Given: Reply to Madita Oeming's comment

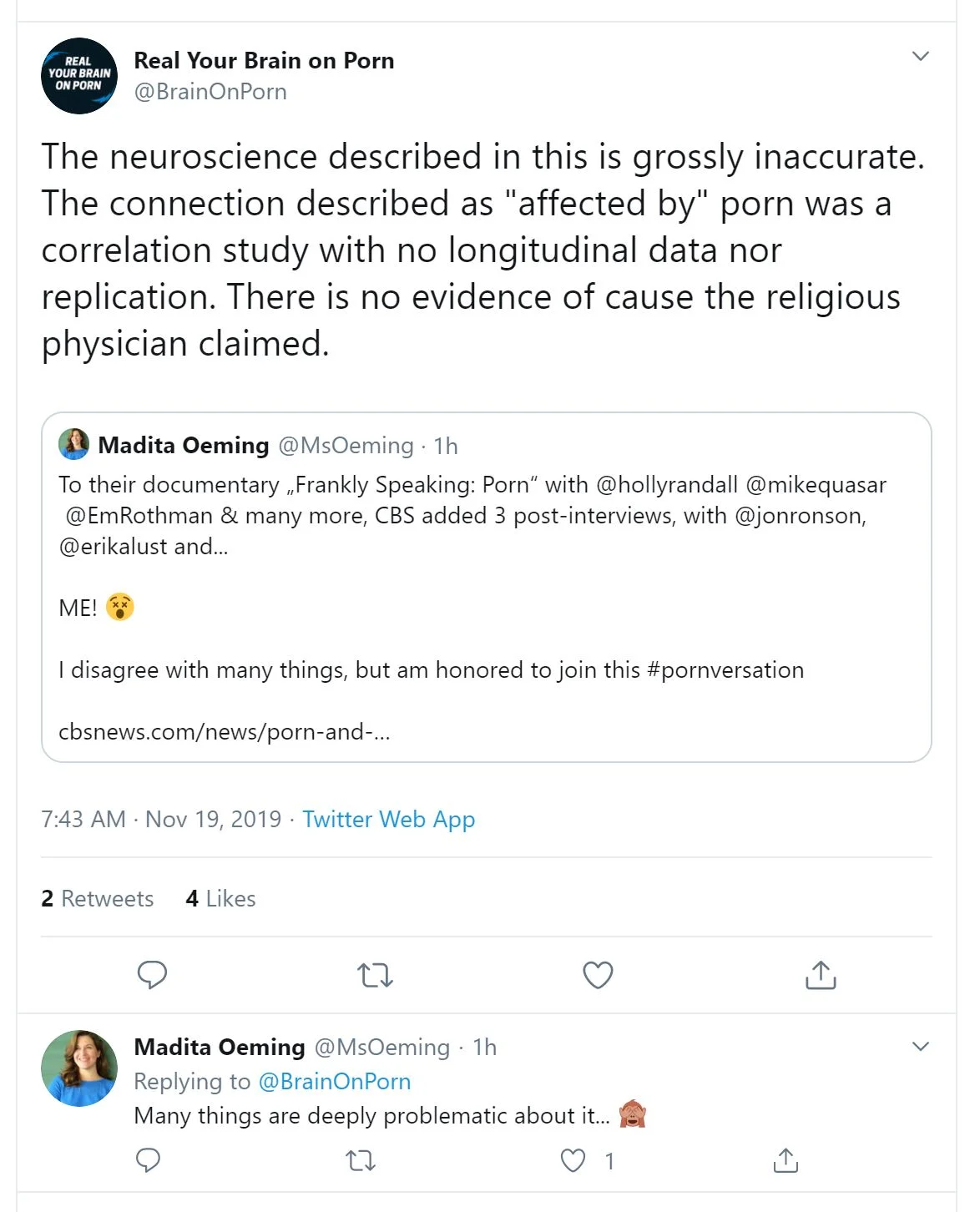Looking at the screenshot, I should (x=148, y=1160).
